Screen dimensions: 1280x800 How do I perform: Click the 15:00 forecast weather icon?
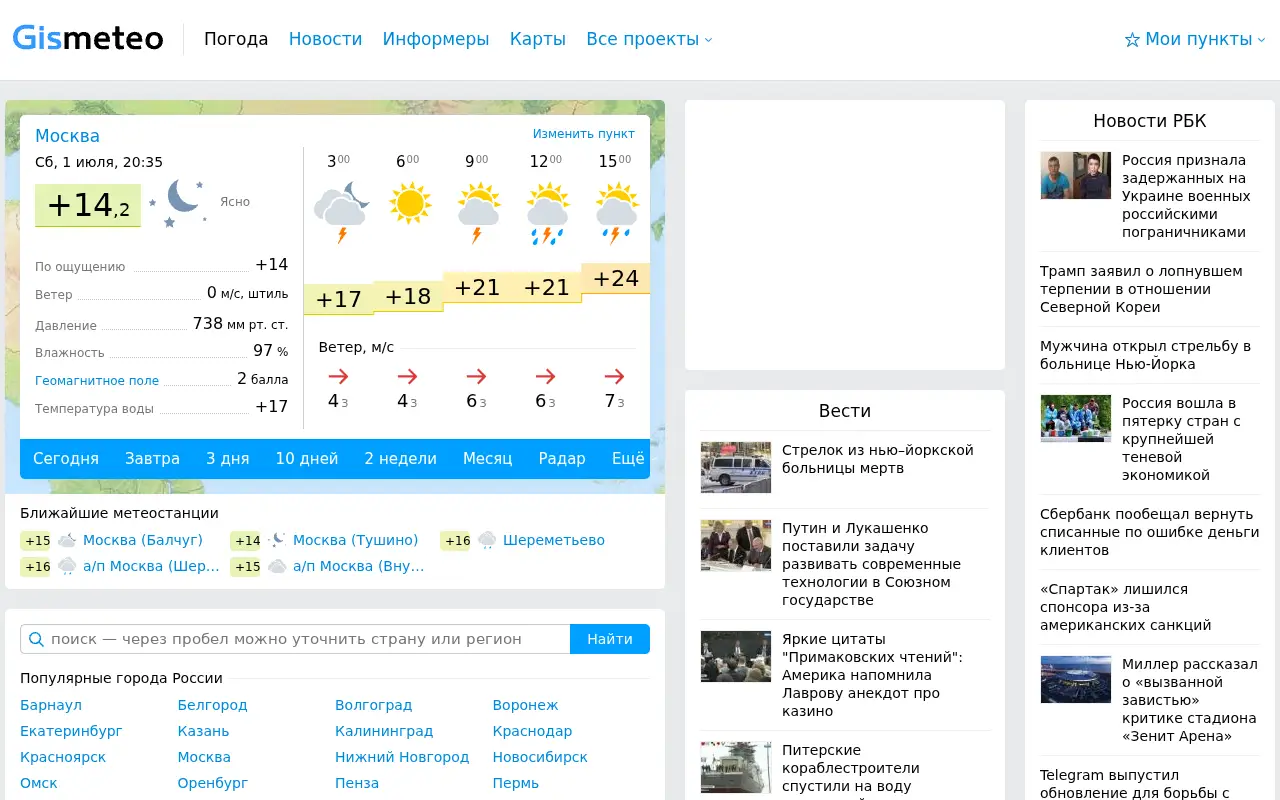pyautogui.click(x=617, y=211)
